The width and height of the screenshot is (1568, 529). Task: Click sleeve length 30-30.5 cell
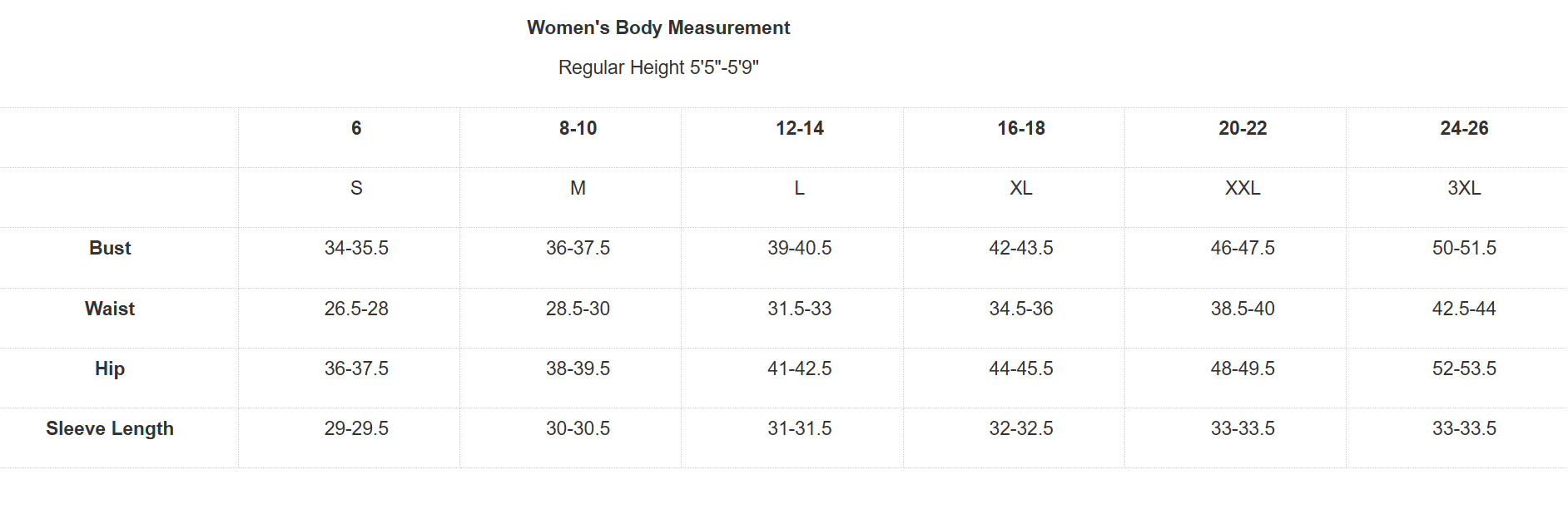(x=578, y=428)
